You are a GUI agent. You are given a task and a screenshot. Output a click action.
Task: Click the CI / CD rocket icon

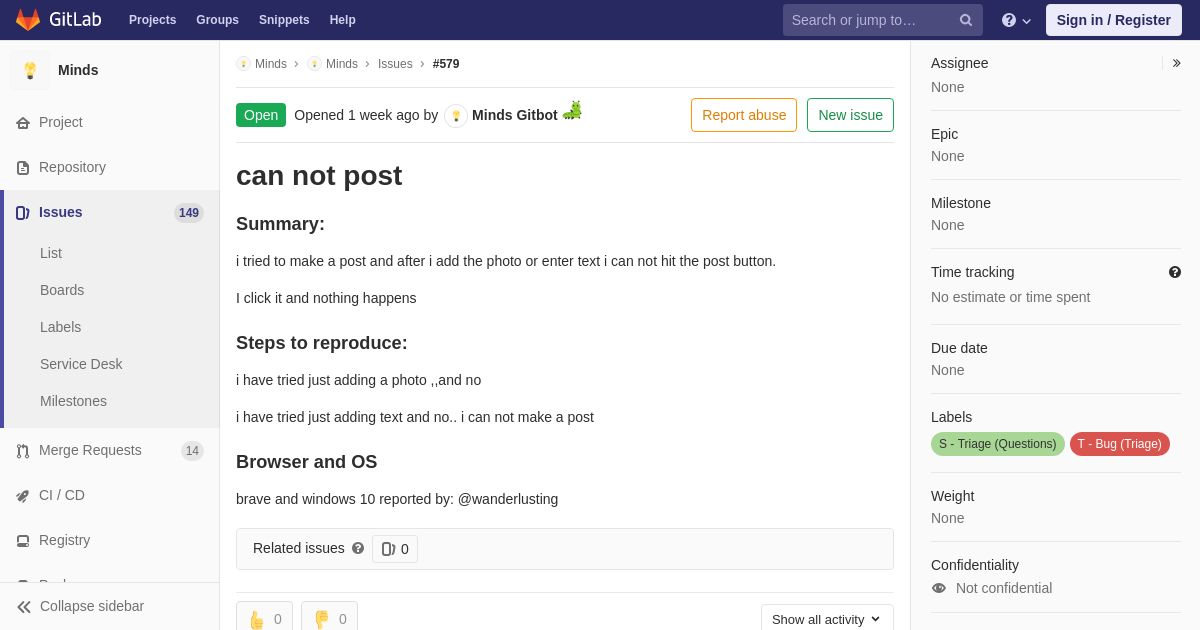tap(23, 496)
